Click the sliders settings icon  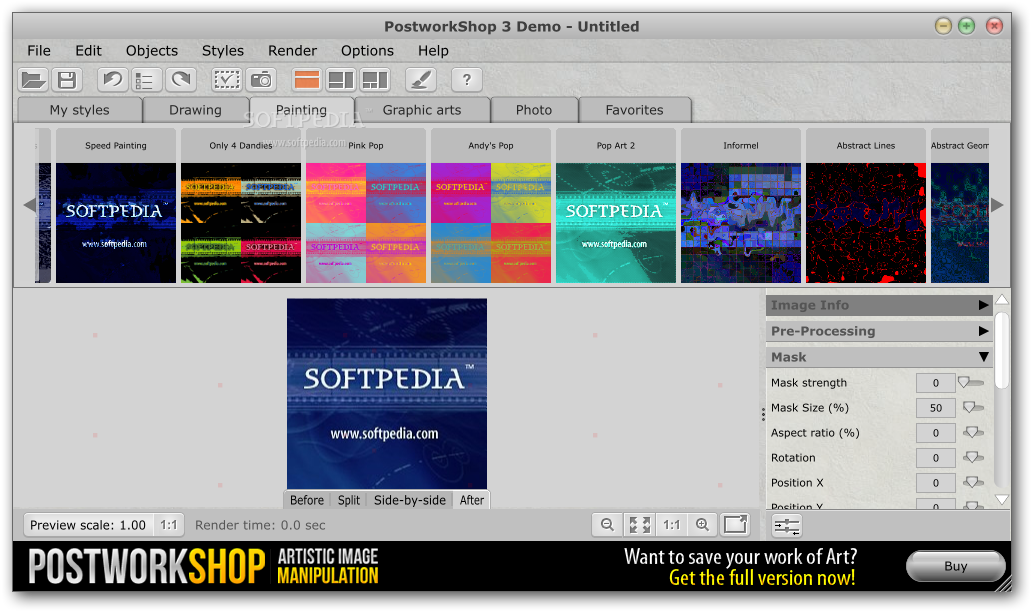pyautogui.click(x=787, y=526)
